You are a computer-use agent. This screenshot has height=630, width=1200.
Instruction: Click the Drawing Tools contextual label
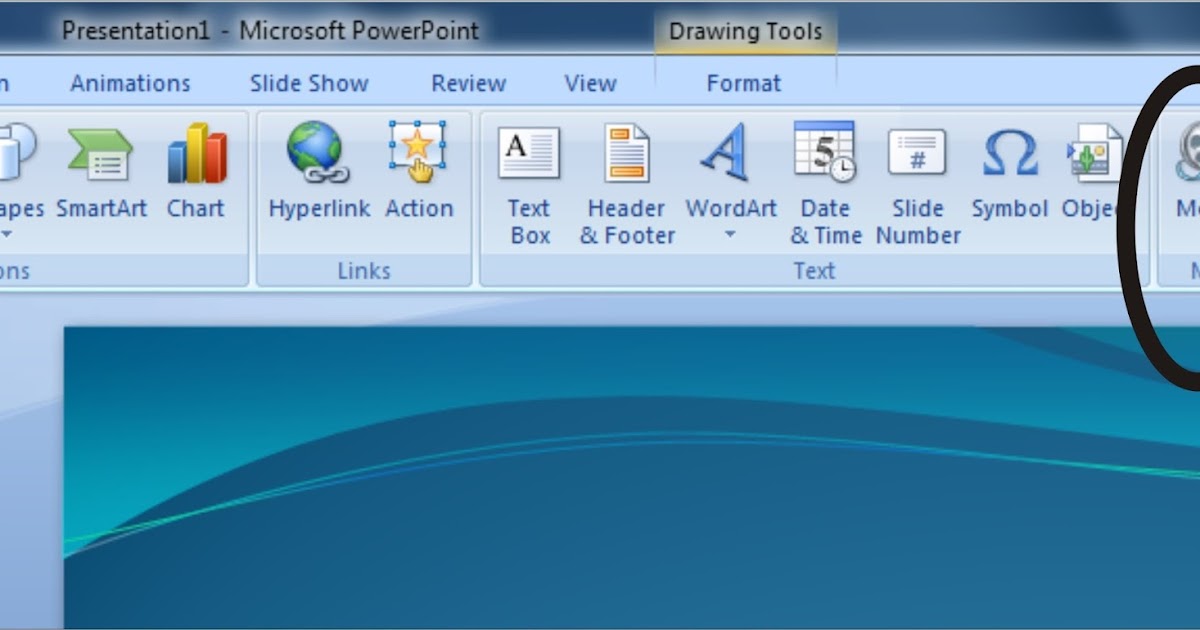pyautogui.click(x=745, y=31)
